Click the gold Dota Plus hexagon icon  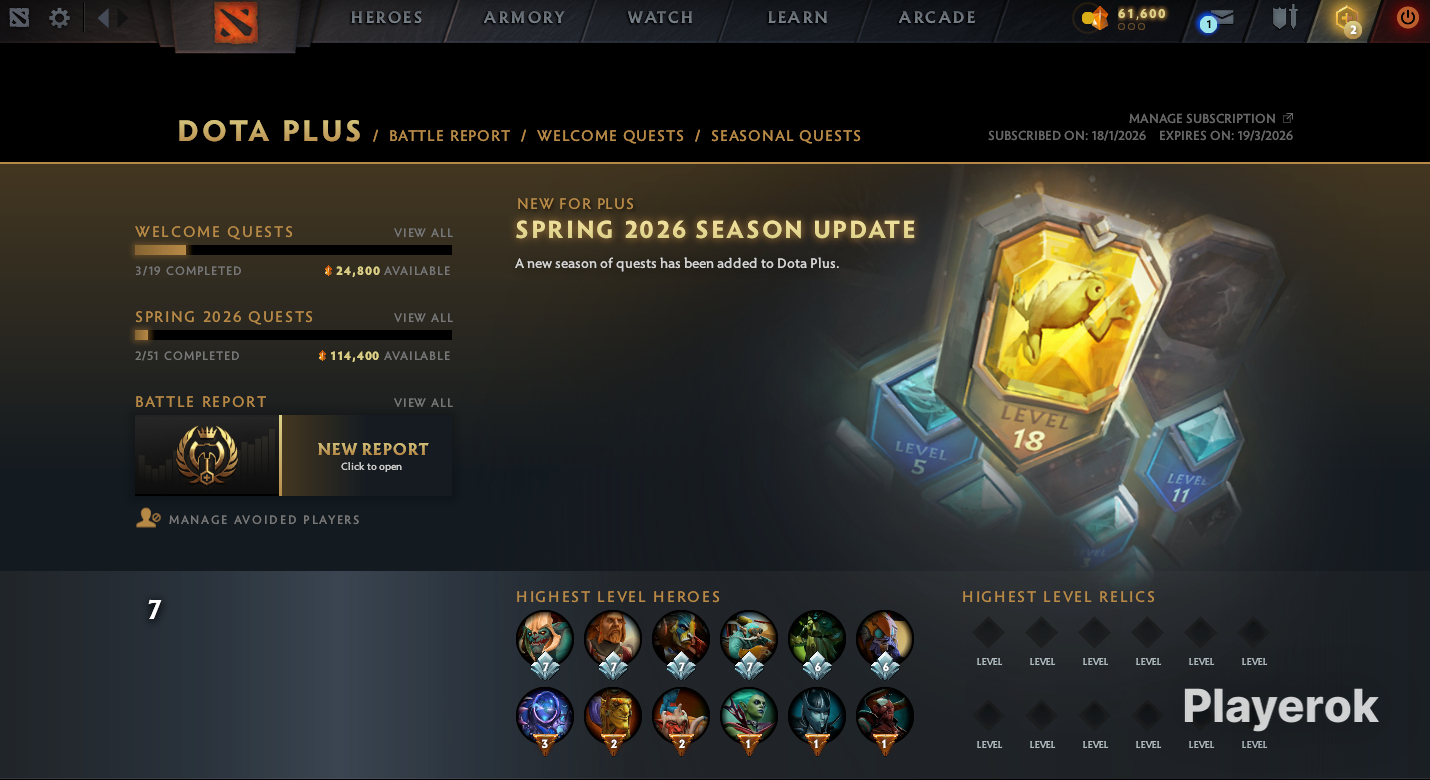pyautogui.click(x=1348, y=19)
